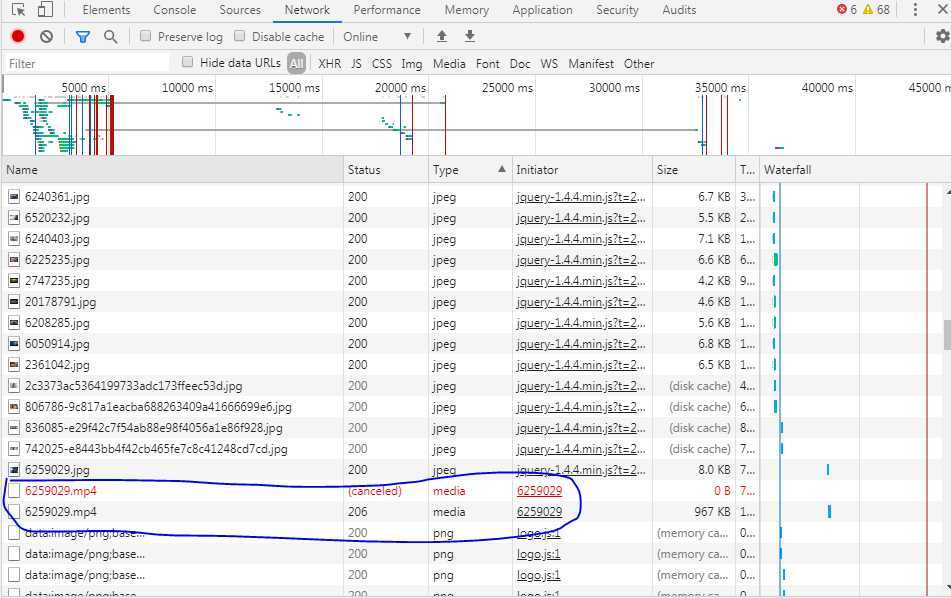Check the Hide data URLs checkbox
This screenshot has height=598, width=951.
[x=187, y=62]
